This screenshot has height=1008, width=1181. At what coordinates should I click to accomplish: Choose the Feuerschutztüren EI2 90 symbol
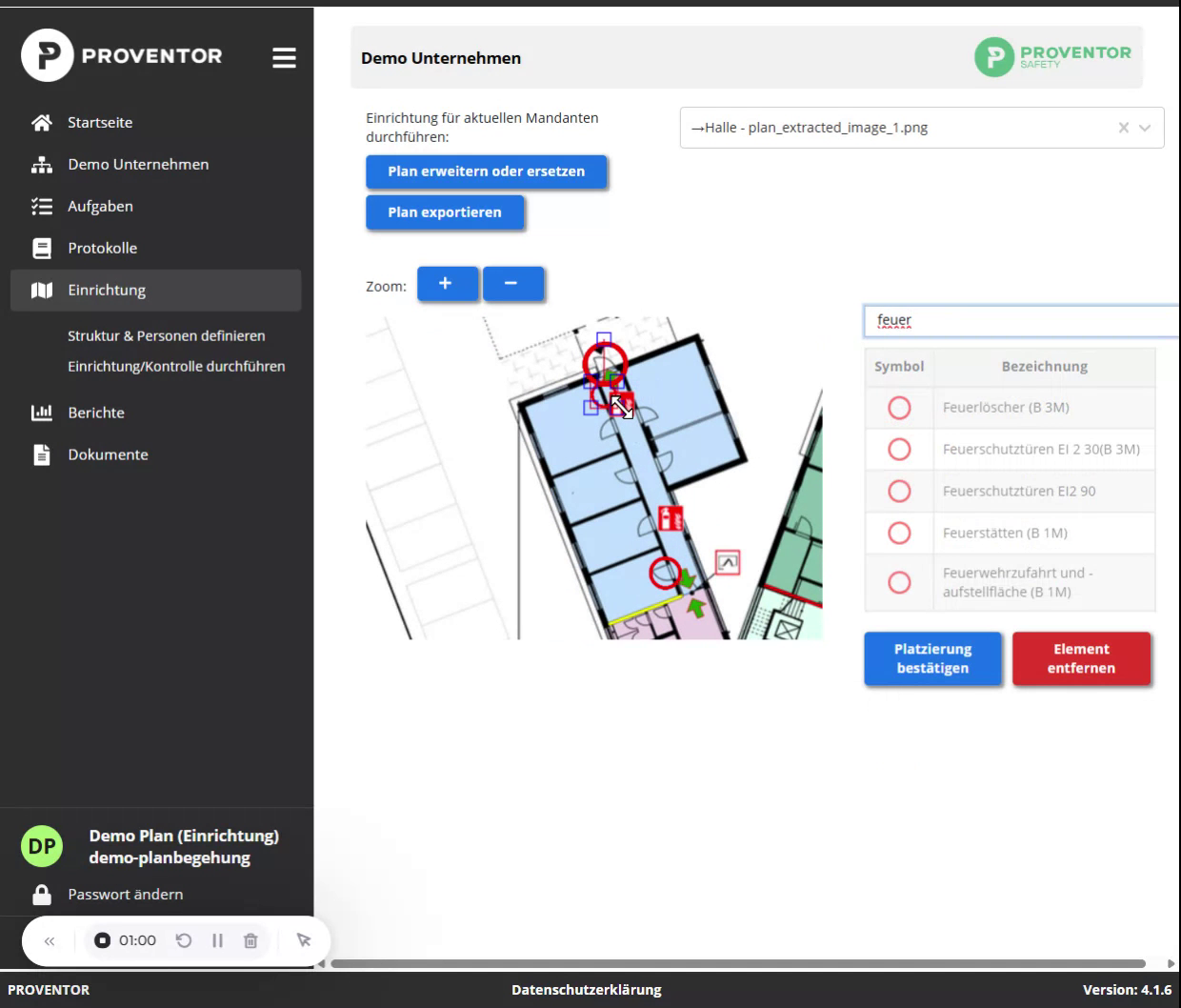point(899,491)
